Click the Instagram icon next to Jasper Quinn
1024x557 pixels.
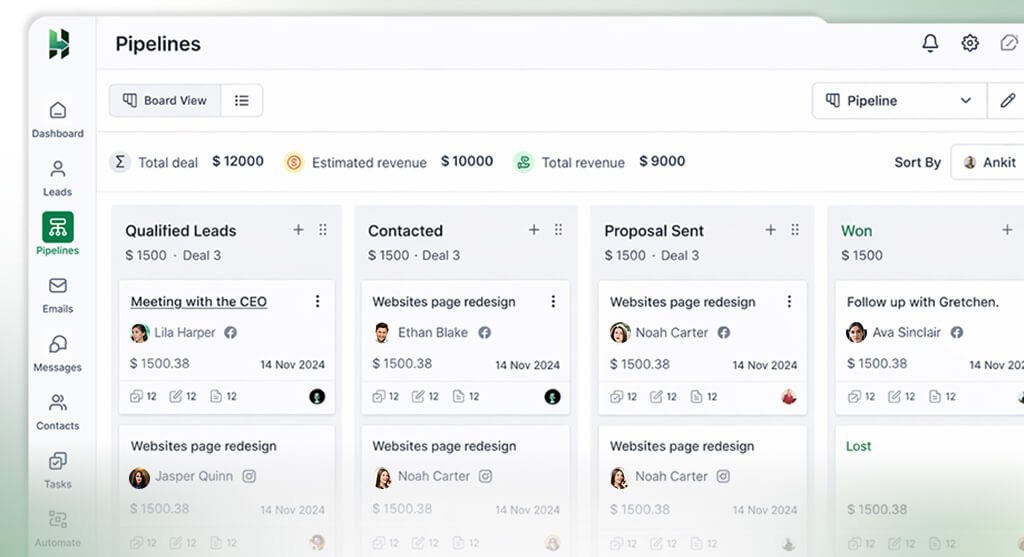point(249,476)
